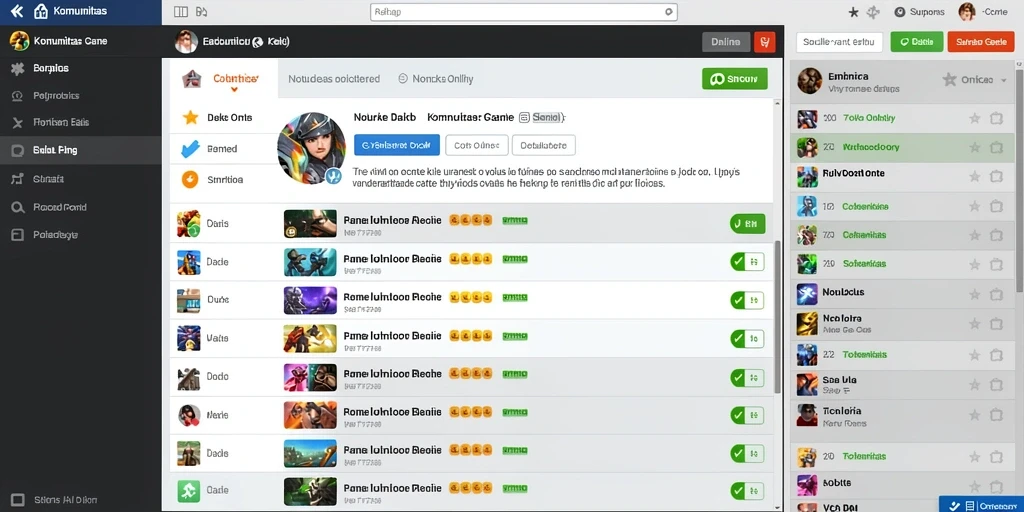
Task: Click the star icon beside Deke Onts
Action: [x=190, y=118]
